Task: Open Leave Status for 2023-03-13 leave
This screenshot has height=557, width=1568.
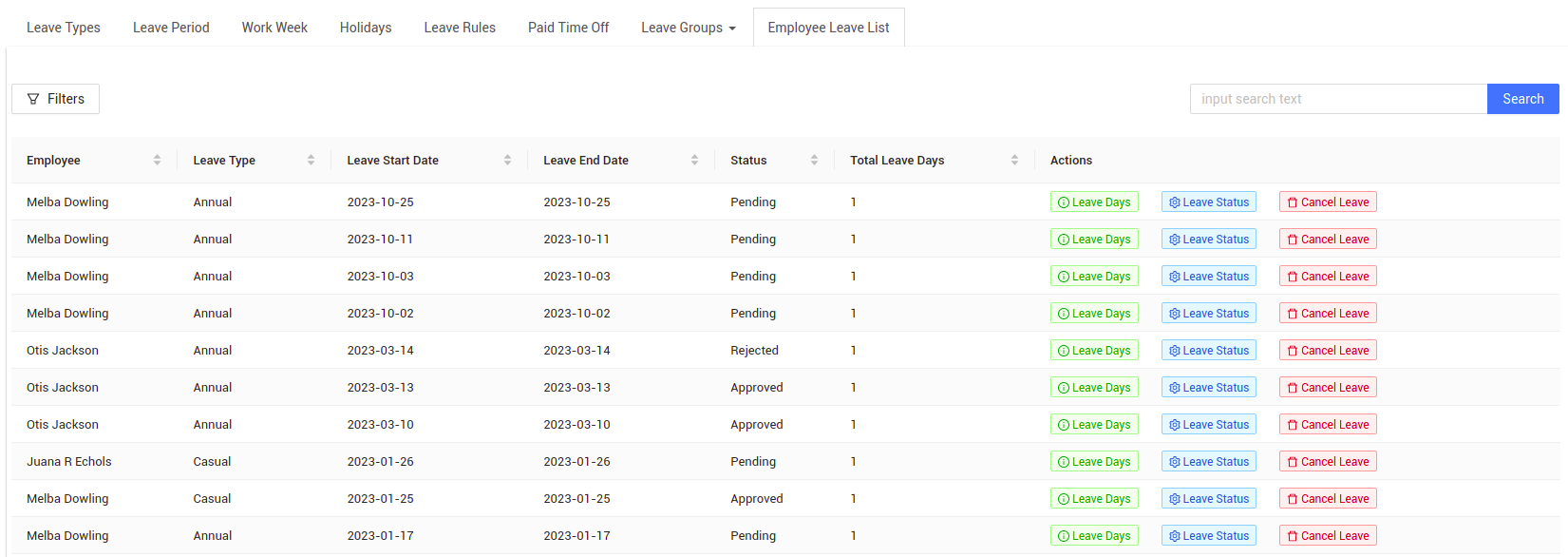Action: [1208, 388]
